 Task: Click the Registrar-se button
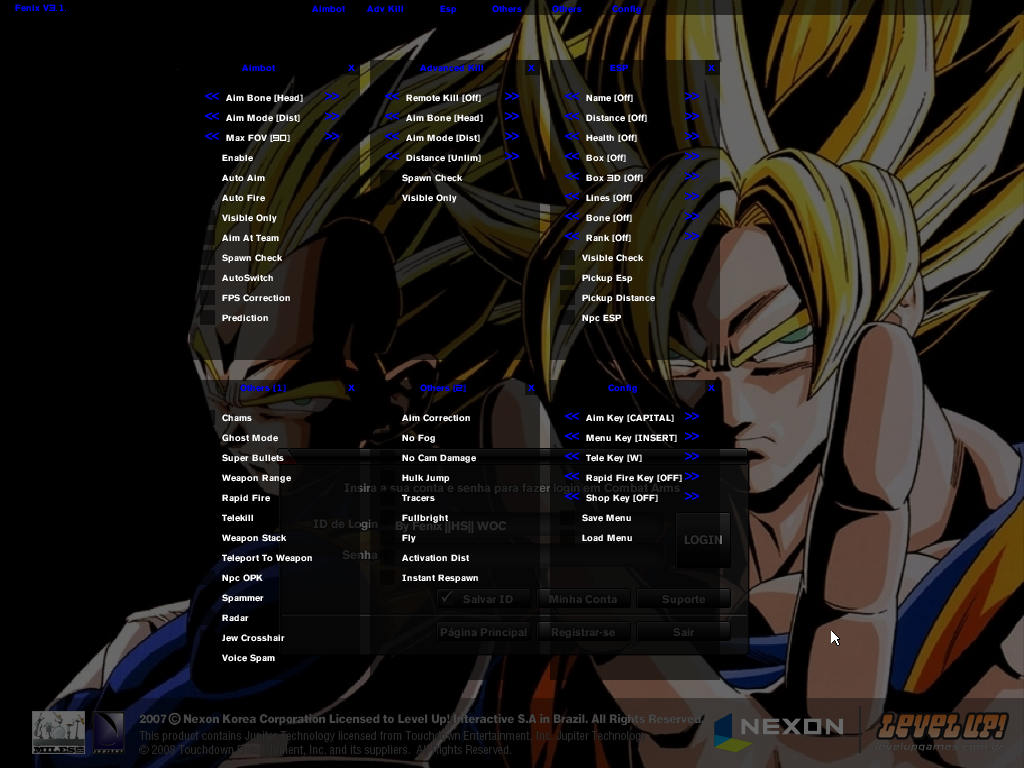click(x=585, y=632)
